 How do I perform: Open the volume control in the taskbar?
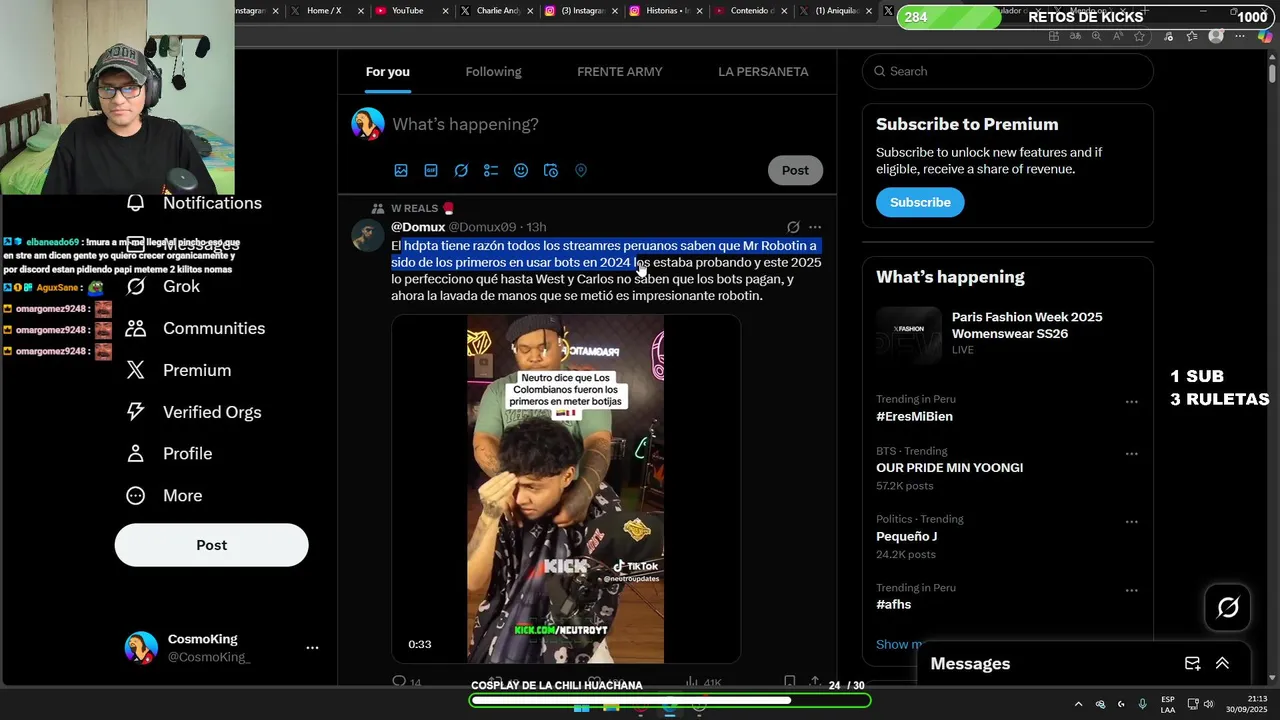(1208, 704)
